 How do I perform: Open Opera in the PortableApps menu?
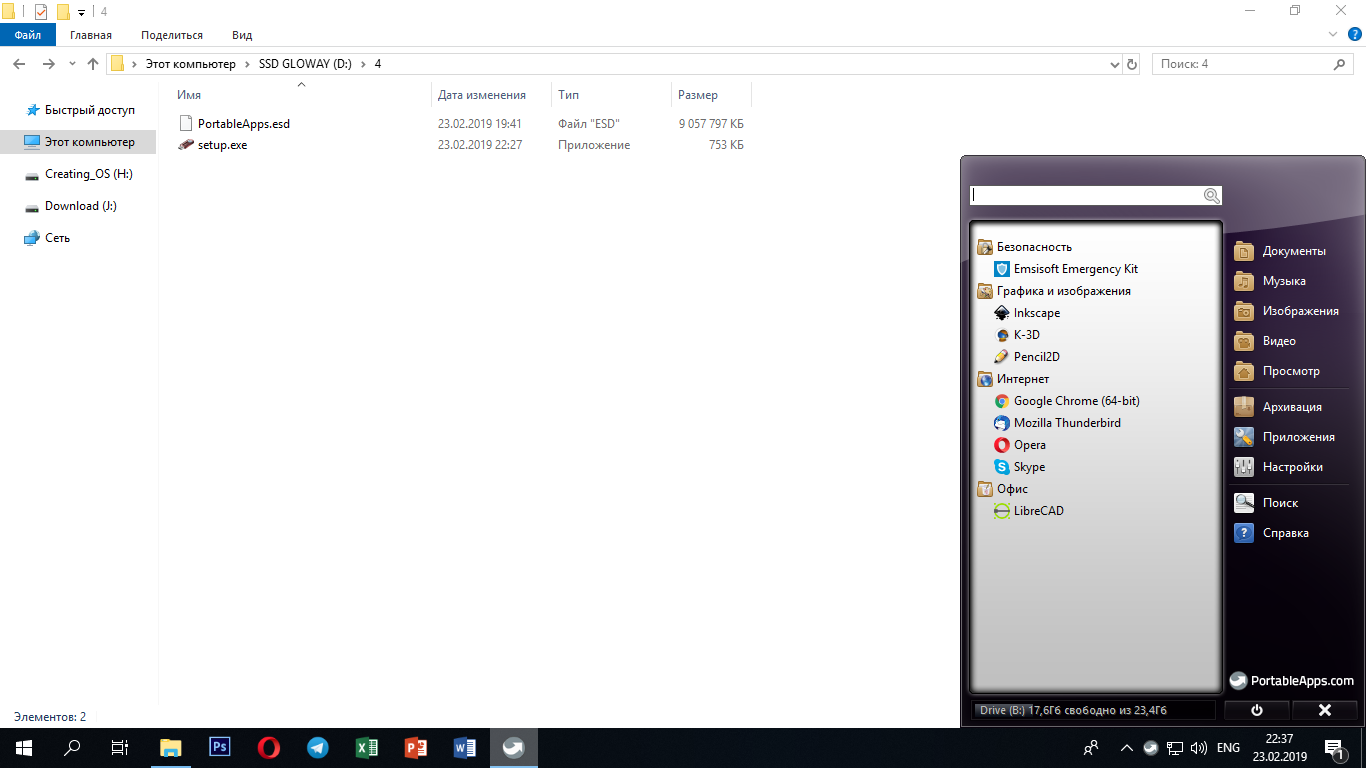[1020, 445]
